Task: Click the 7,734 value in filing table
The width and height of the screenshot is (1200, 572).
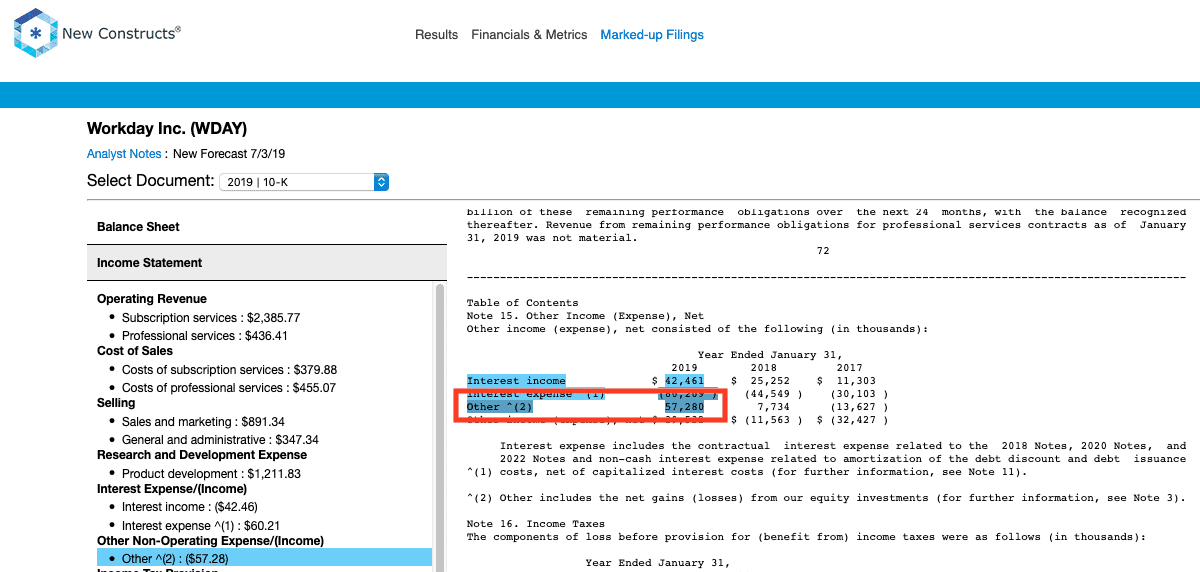Action: (774, 407)
